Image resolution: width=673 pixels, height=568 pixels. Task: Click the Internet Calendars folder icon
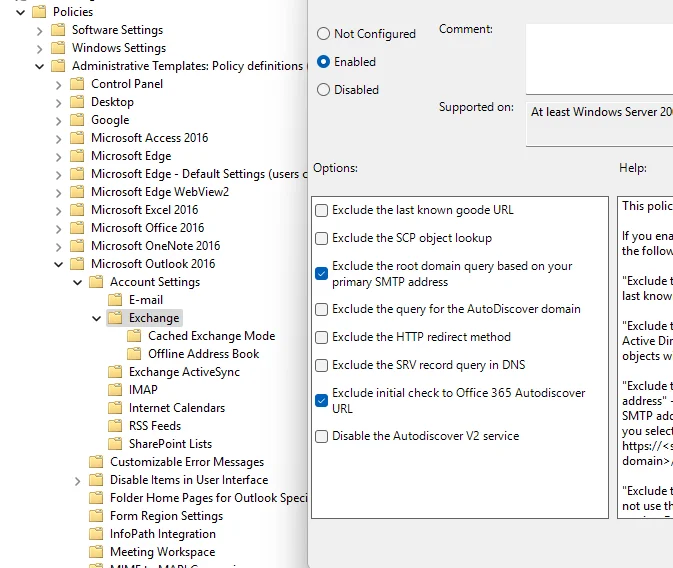coord(115,408)
